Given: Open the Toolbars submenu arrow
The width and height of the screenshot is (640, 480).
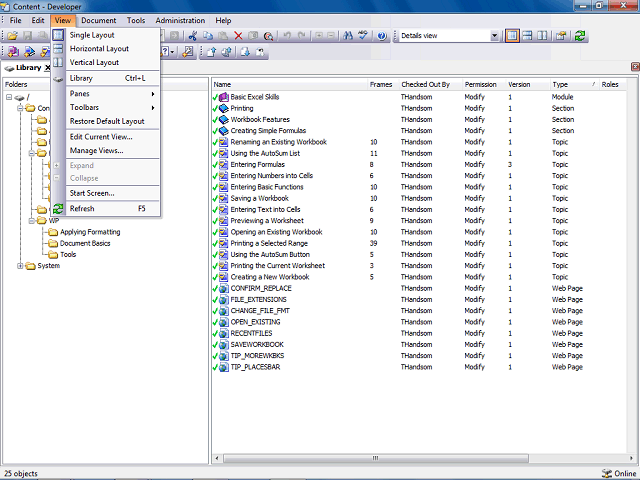Looking at the screenshot, I should point(153,108).
